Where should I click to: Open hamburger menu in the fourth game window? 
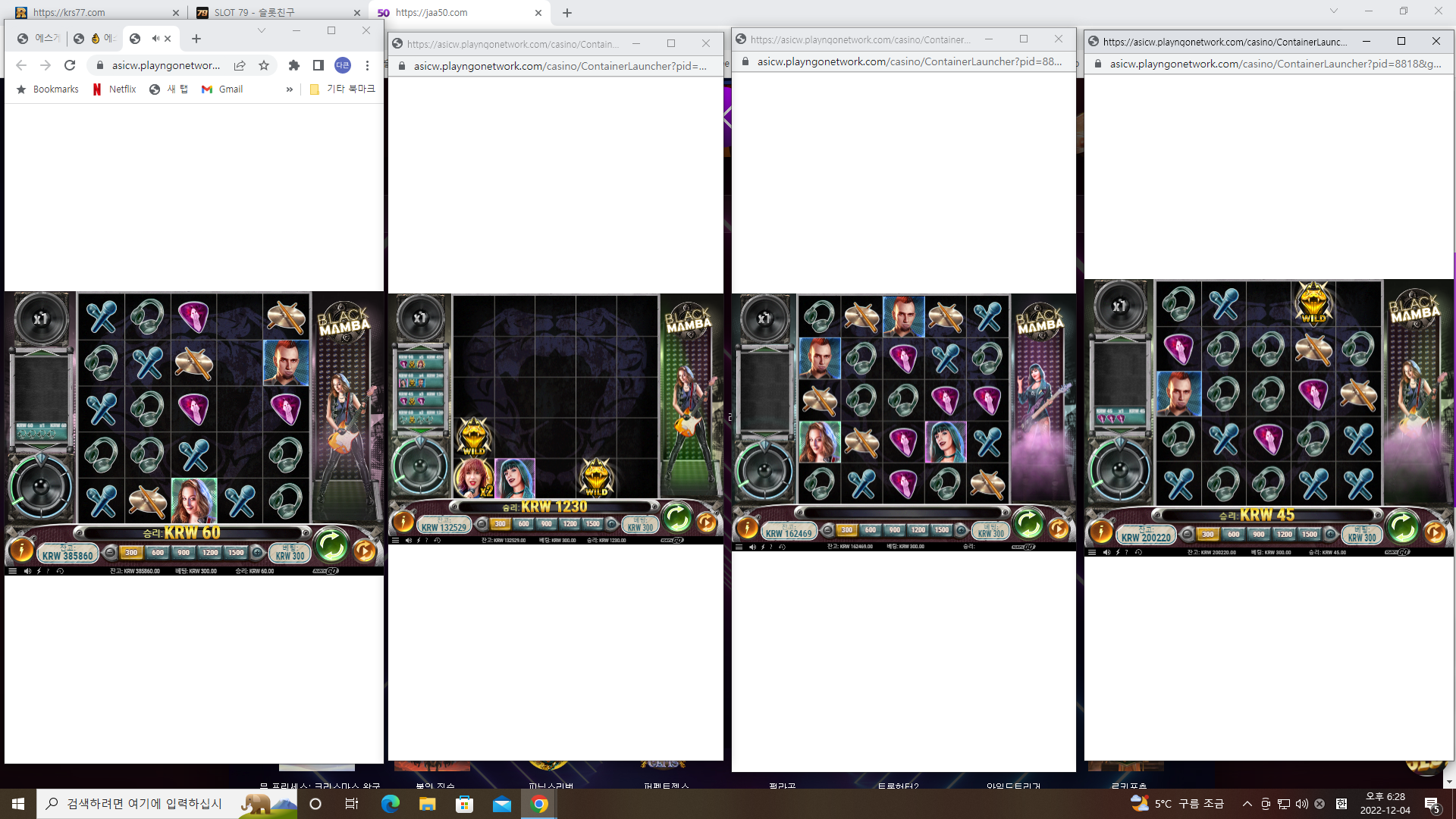point(1091,552)
